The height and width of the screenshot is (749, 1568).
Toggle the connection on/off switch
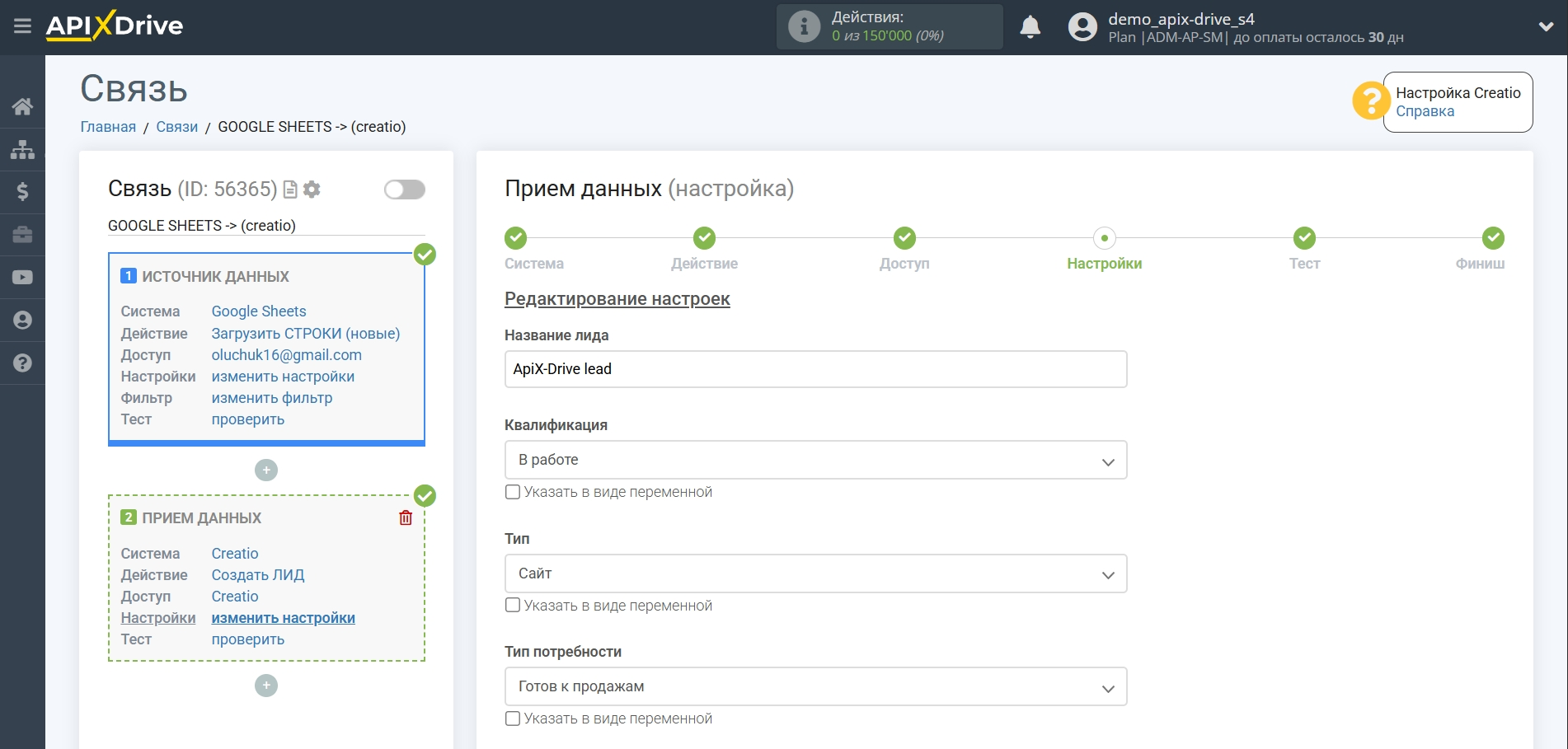pos(404,190)
